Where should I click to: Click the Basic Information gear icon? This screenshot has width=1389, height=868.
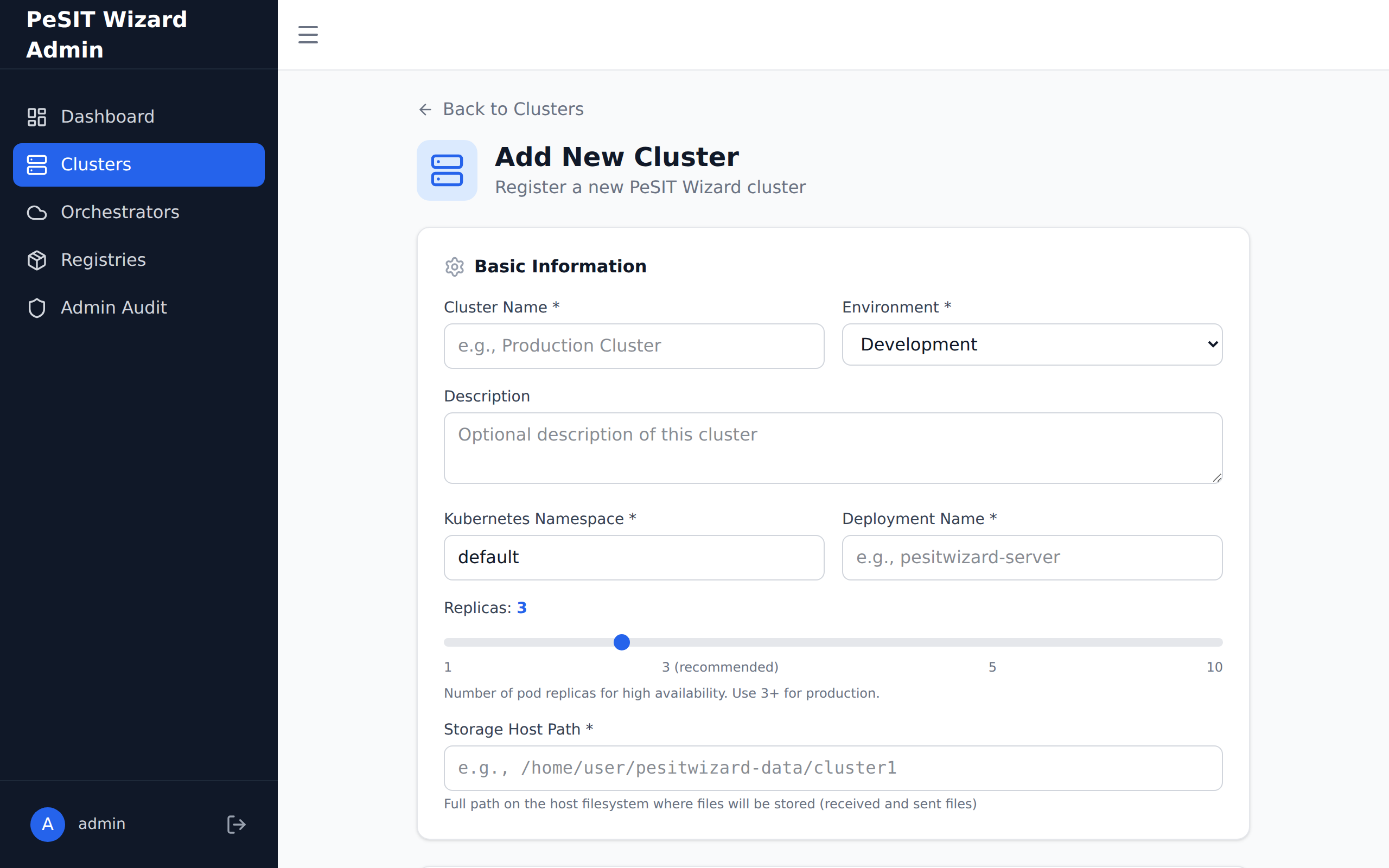coord(454,266)
